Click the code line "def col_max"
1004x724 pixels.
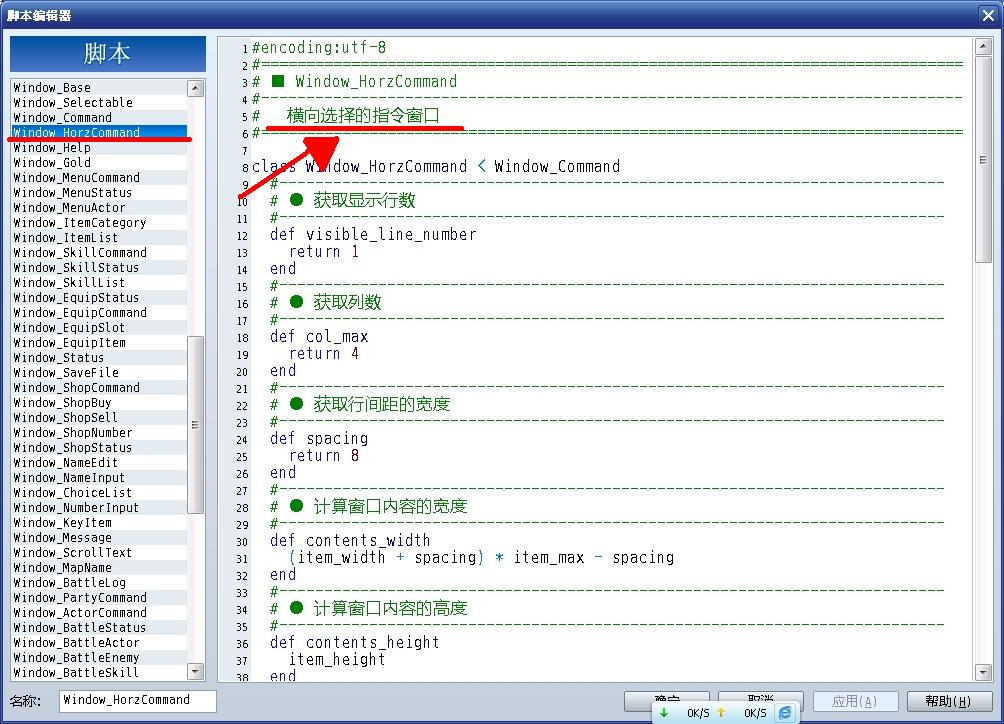tap(319, 337)
